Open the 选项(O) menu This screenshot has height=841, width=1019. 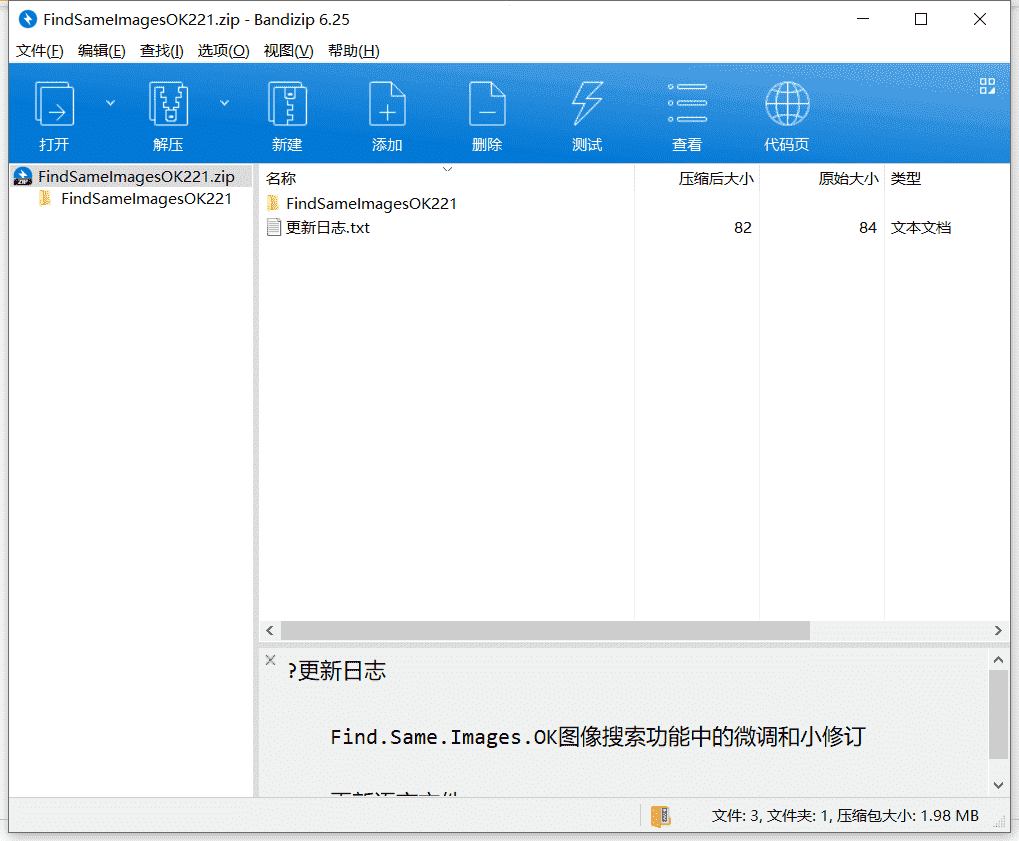(224, 51)
